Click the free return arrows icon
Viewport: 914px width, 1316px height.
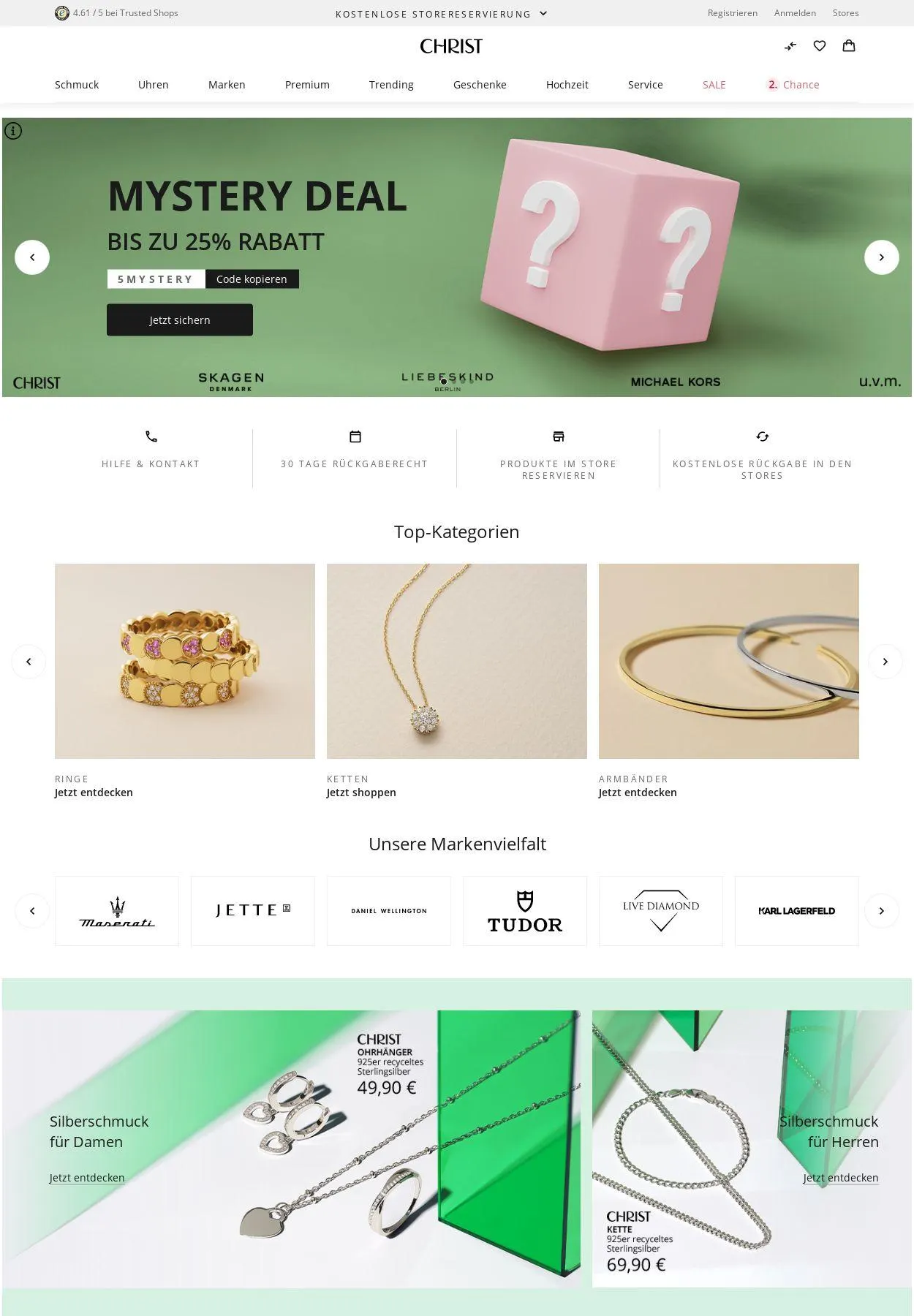click(763, 436)
